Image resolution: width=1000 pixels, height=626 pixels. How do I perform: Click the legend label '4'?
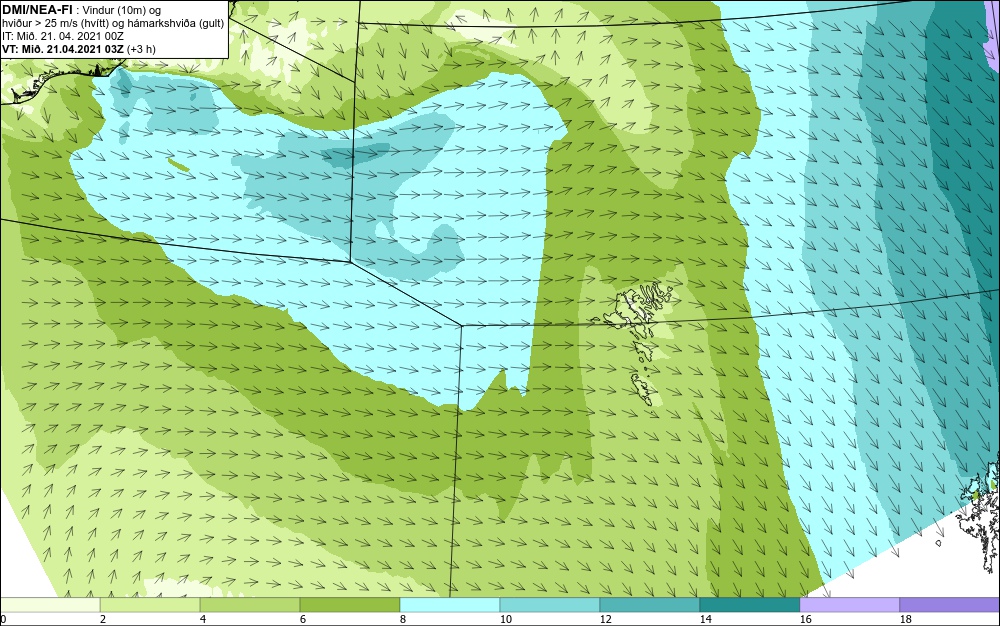(203, 619)
